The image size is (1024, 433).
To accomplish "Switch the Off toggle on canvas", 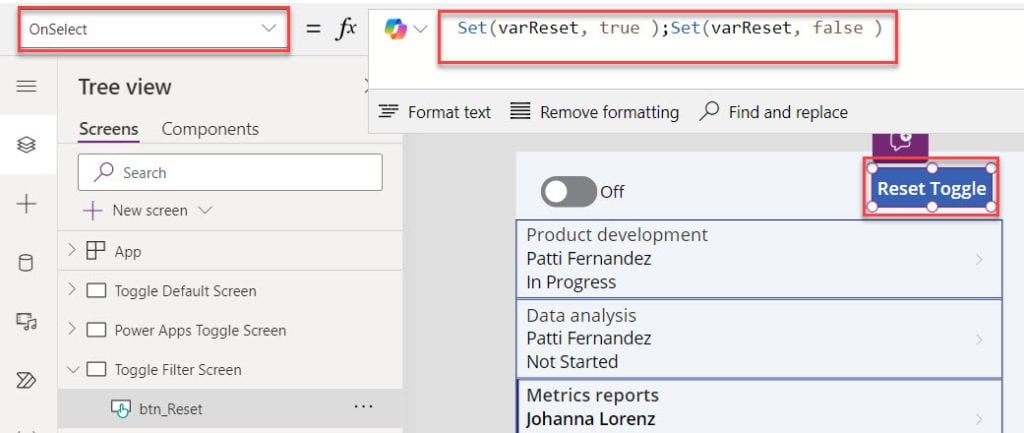I will pos(569,191).
